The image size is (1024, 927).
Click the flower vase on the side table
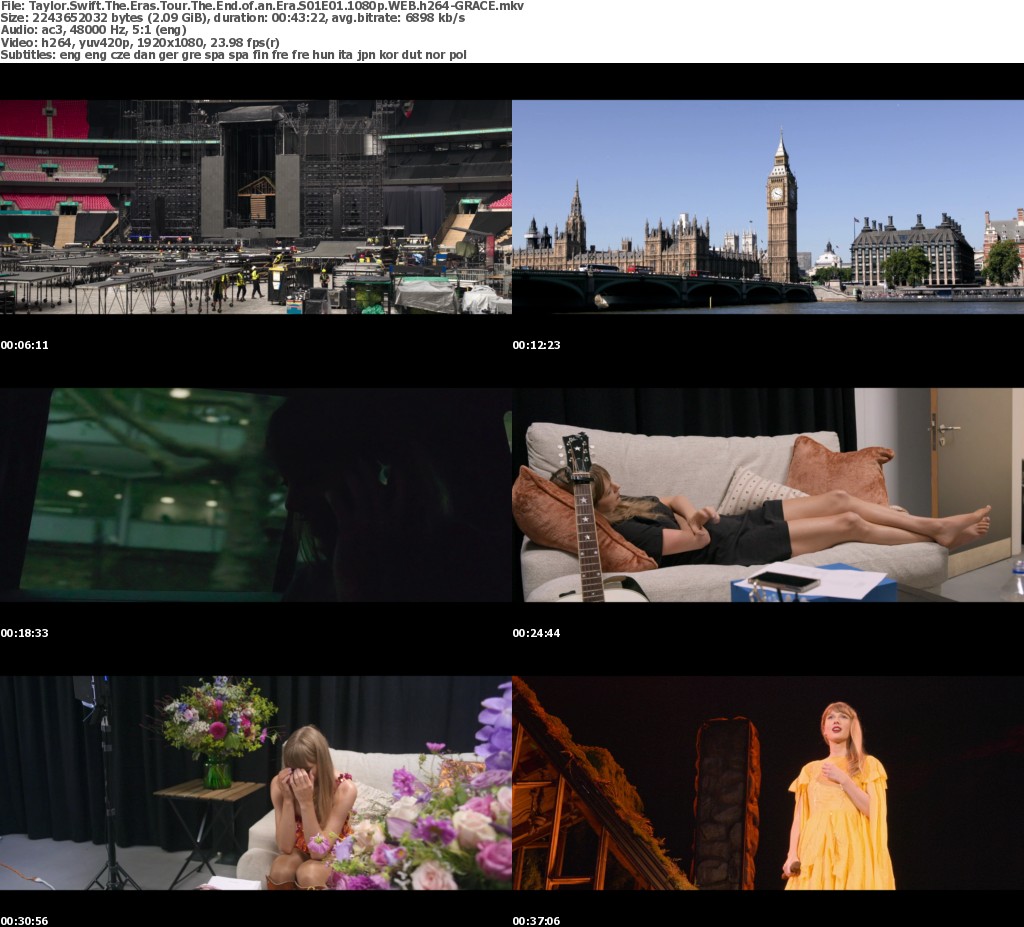[x=217, y=772]
